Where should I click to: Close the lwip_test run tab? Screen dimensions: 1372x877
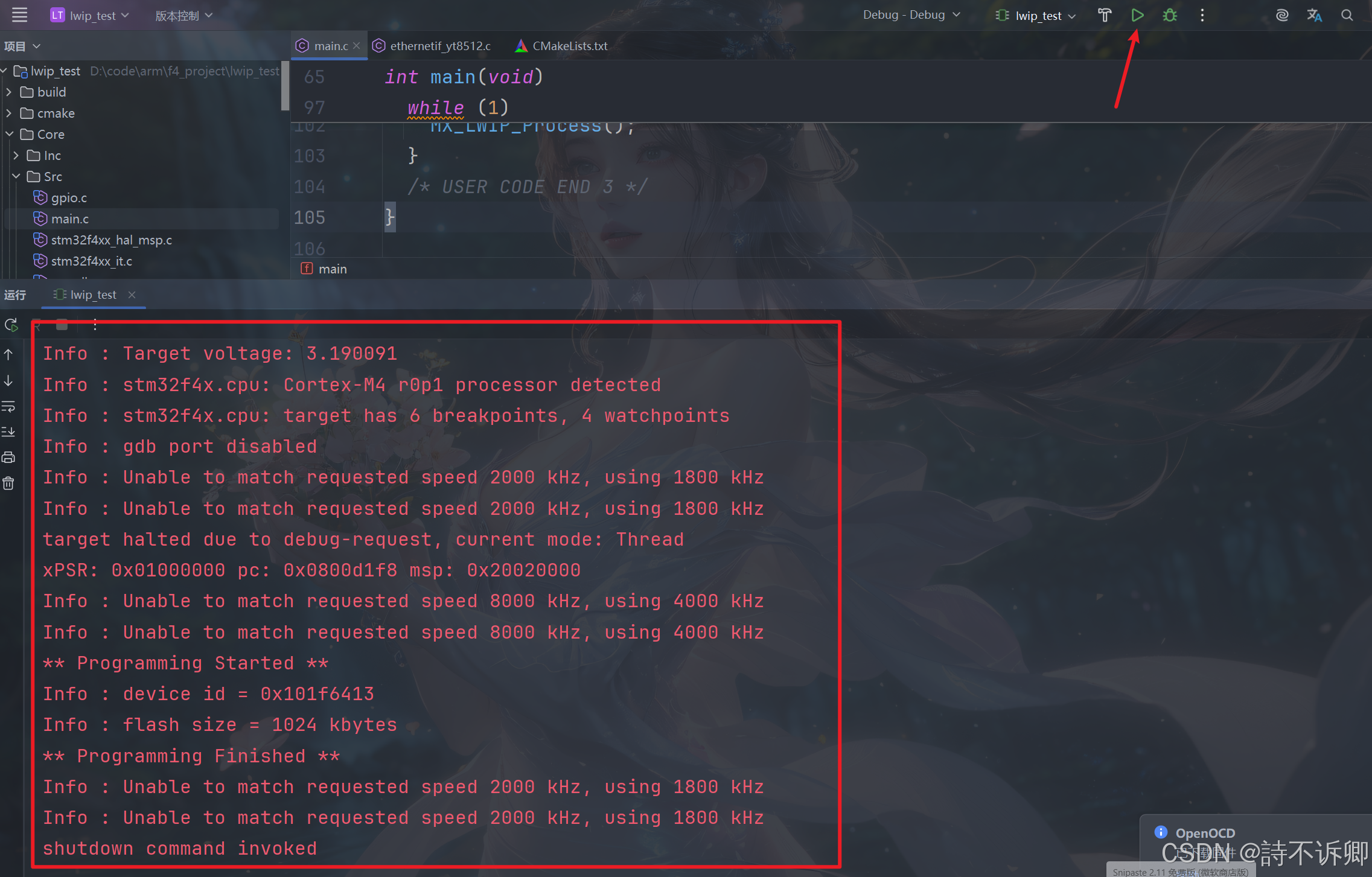[132, 295]
